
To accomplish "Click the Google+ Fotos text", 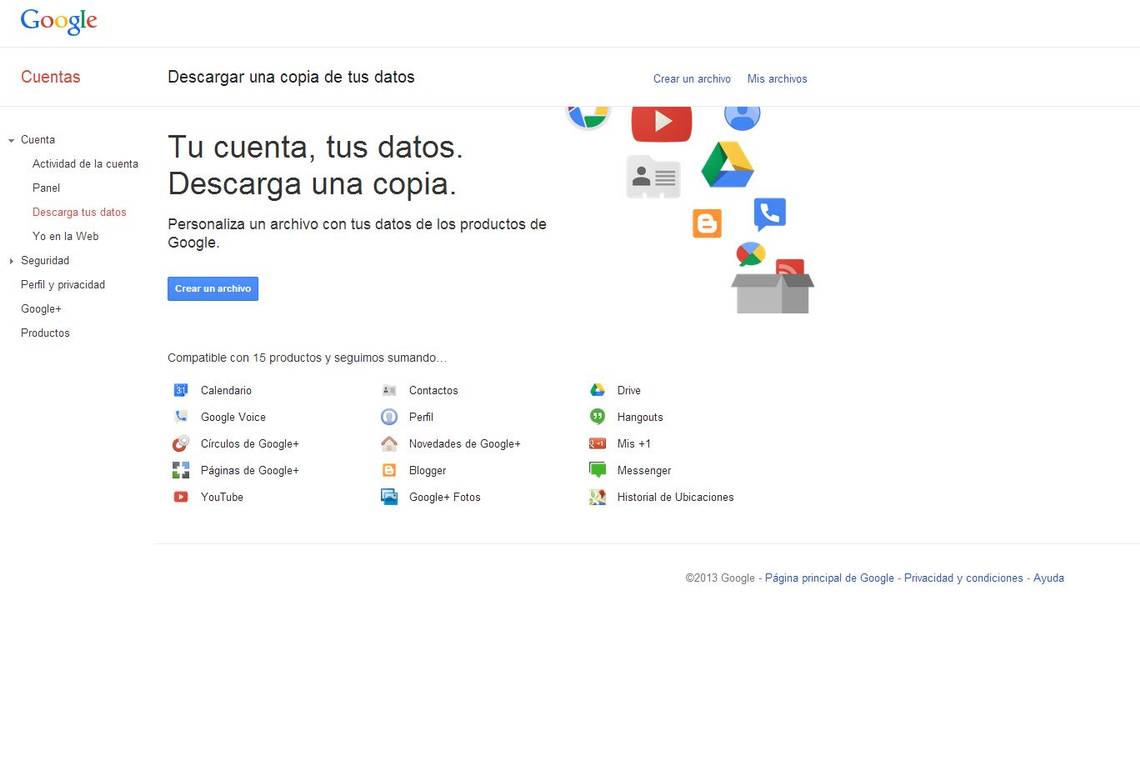I will pos(445,497).
